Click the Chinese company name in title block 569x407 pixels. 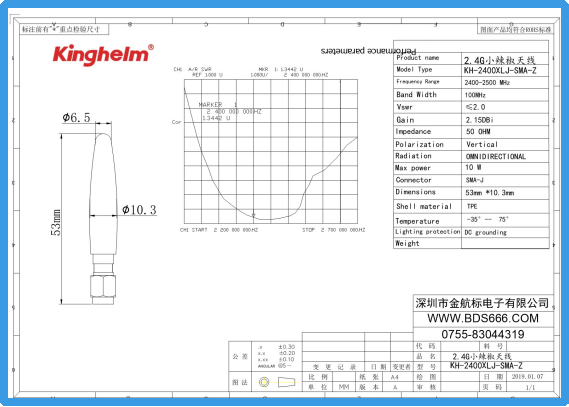point(482,303)
